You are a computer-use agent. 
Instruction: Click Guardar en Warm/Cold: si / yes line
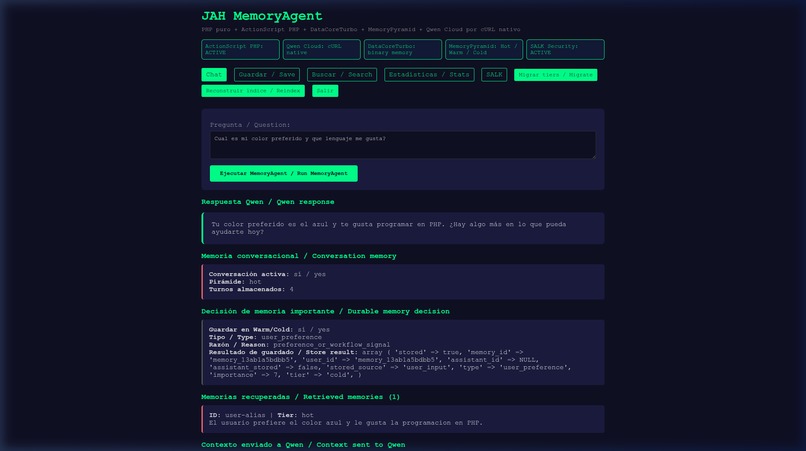tap(269, 330)
